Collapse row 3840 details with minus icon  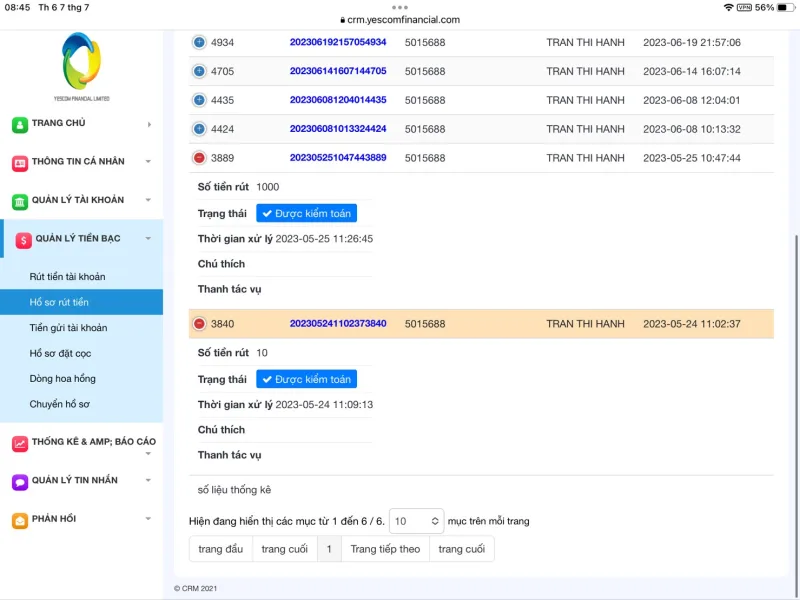199,324
